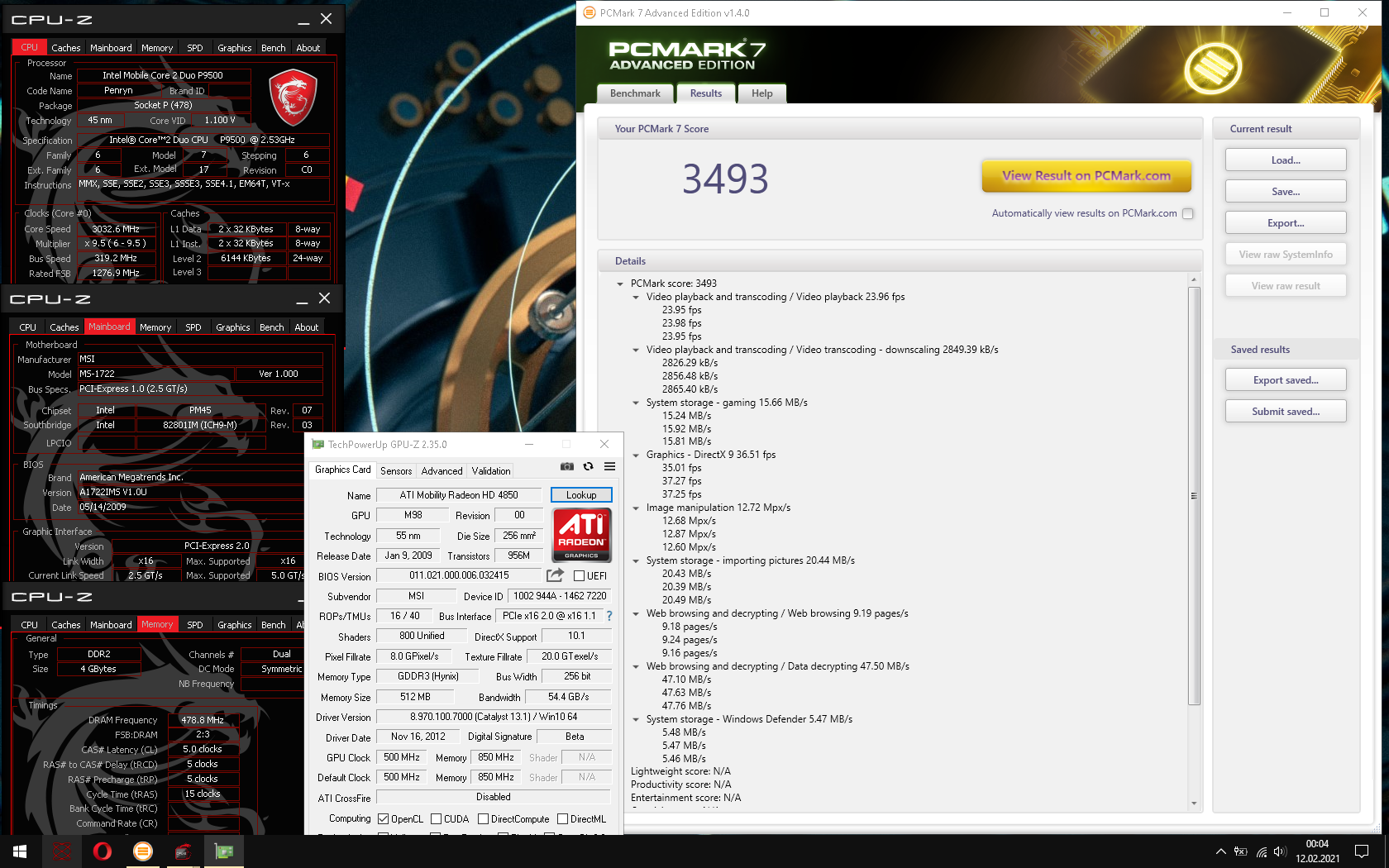1389x868 pixels.
Task: Collapse Image manipulation 12.72 Mpx/s node
Action: pyautogui.click(x=636, y=508)
